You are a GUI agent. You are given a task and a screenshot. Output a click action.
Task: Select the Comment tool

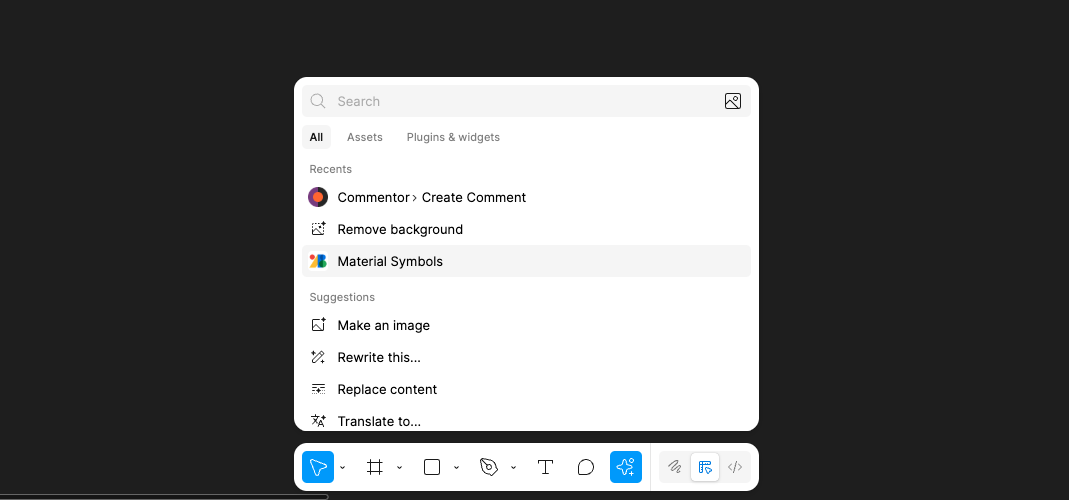[586, 467]
